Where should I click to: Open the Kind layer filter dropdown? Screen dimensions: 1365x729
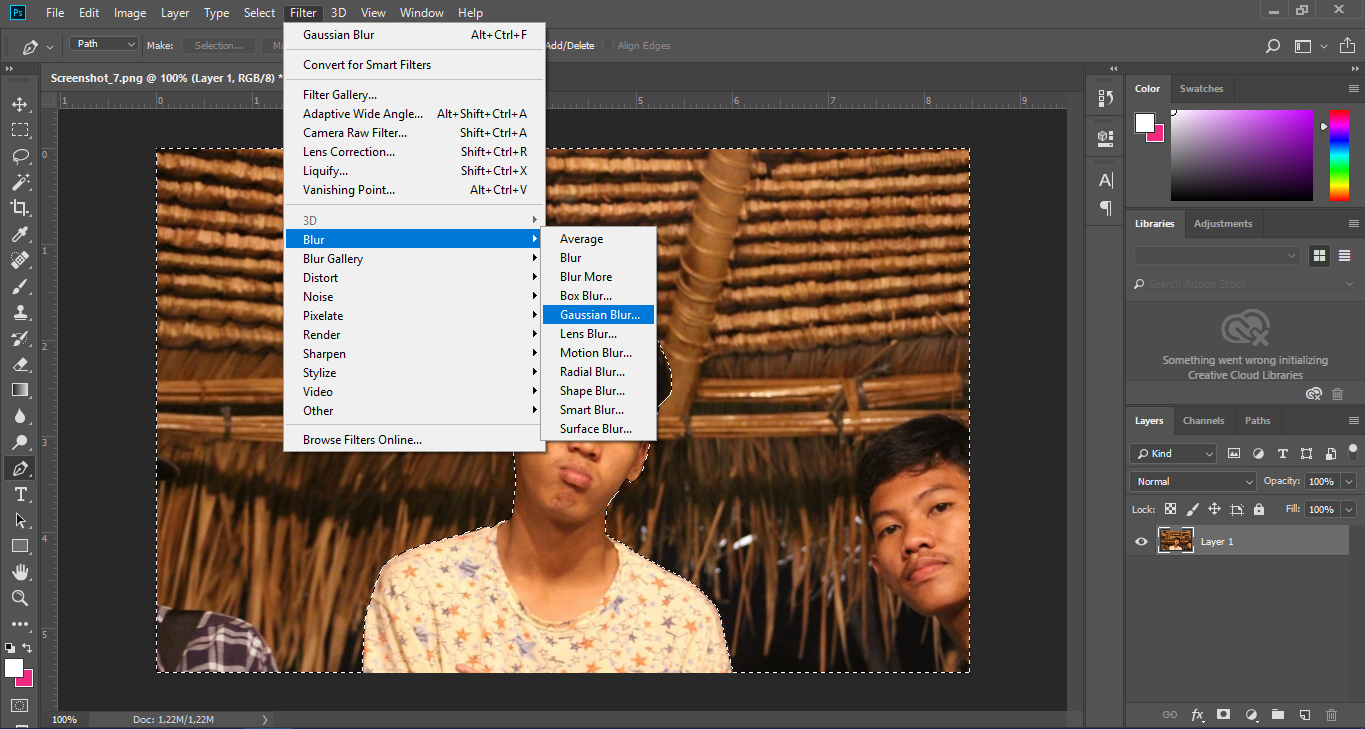coord(1173,454)
